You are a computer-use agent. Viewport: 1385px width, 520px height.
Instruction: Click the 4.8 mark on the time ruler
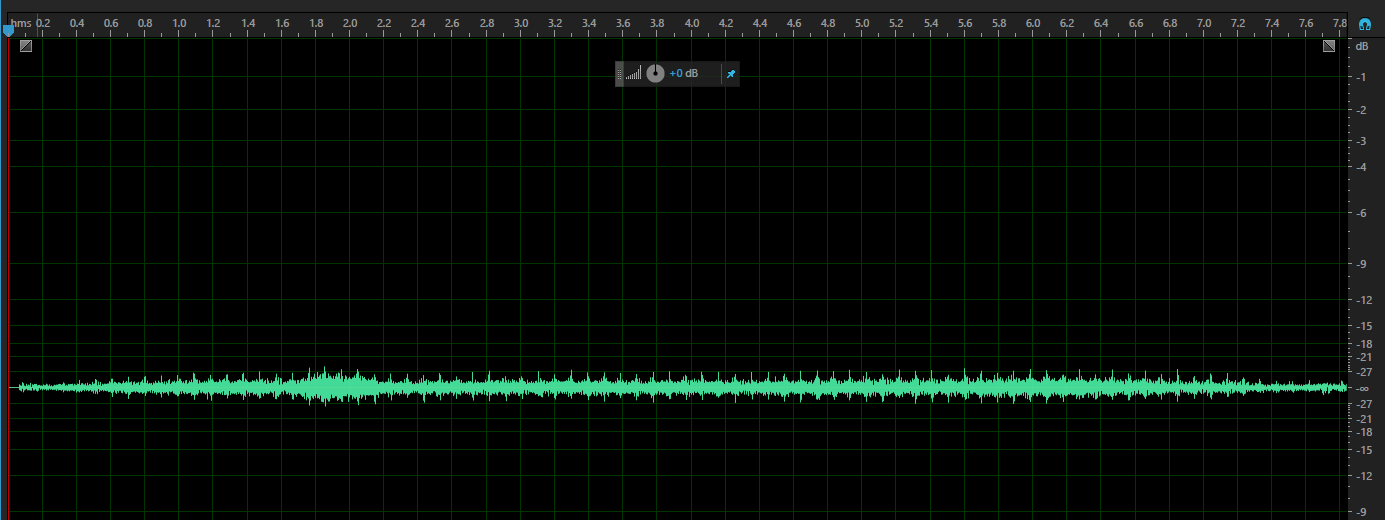[828, 22]
